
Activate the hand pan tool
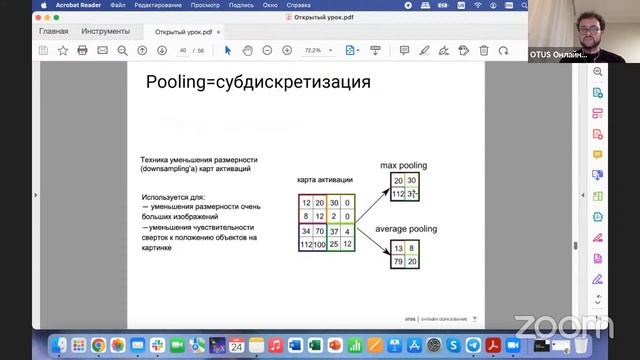pyautogui.click(x=247, y=51)
